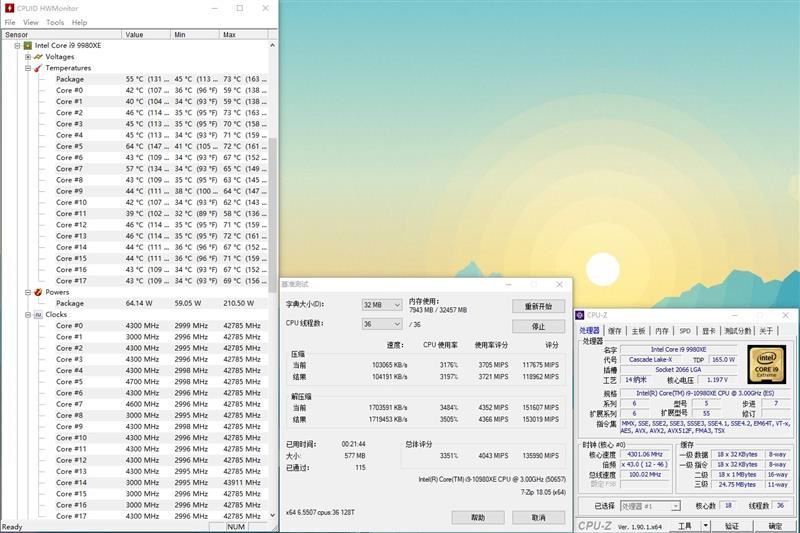
Task: Select the core temperature row showing 39 °C
Action: [161, 214]
